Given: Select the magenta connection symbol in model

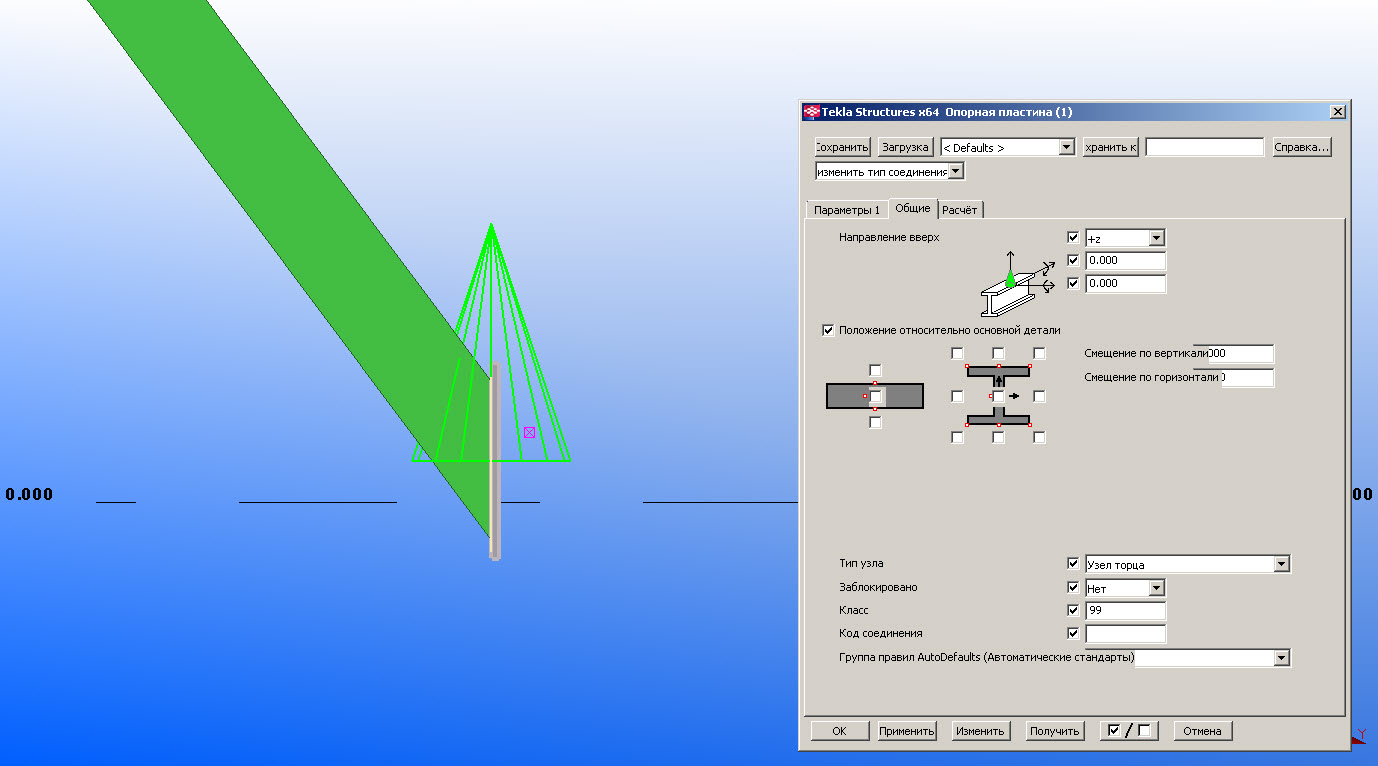Looking at the screenshot, I should (x=529, y=432).
